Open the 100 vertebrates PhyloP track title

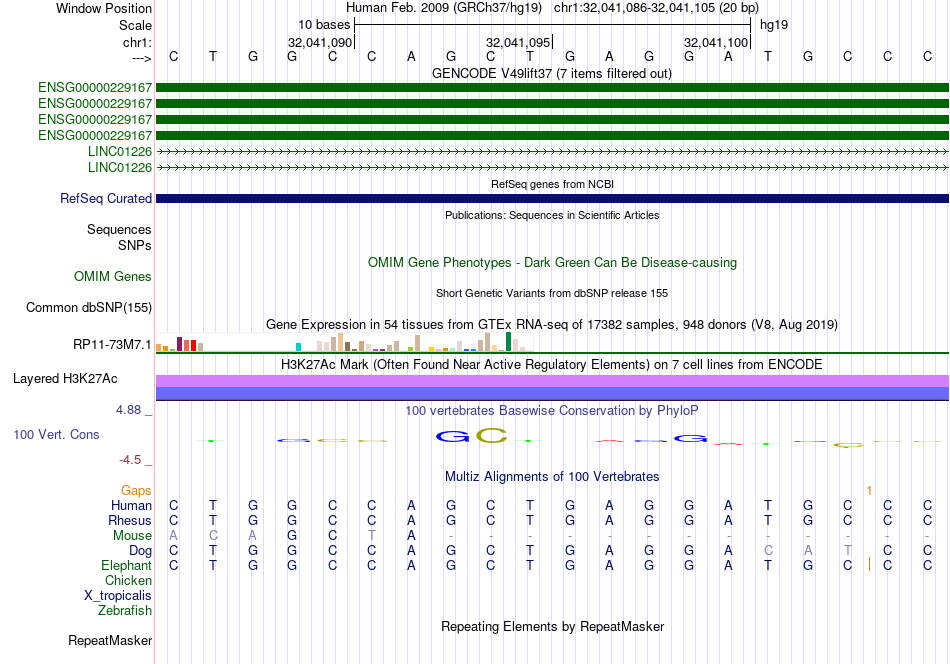pos(551,411)
